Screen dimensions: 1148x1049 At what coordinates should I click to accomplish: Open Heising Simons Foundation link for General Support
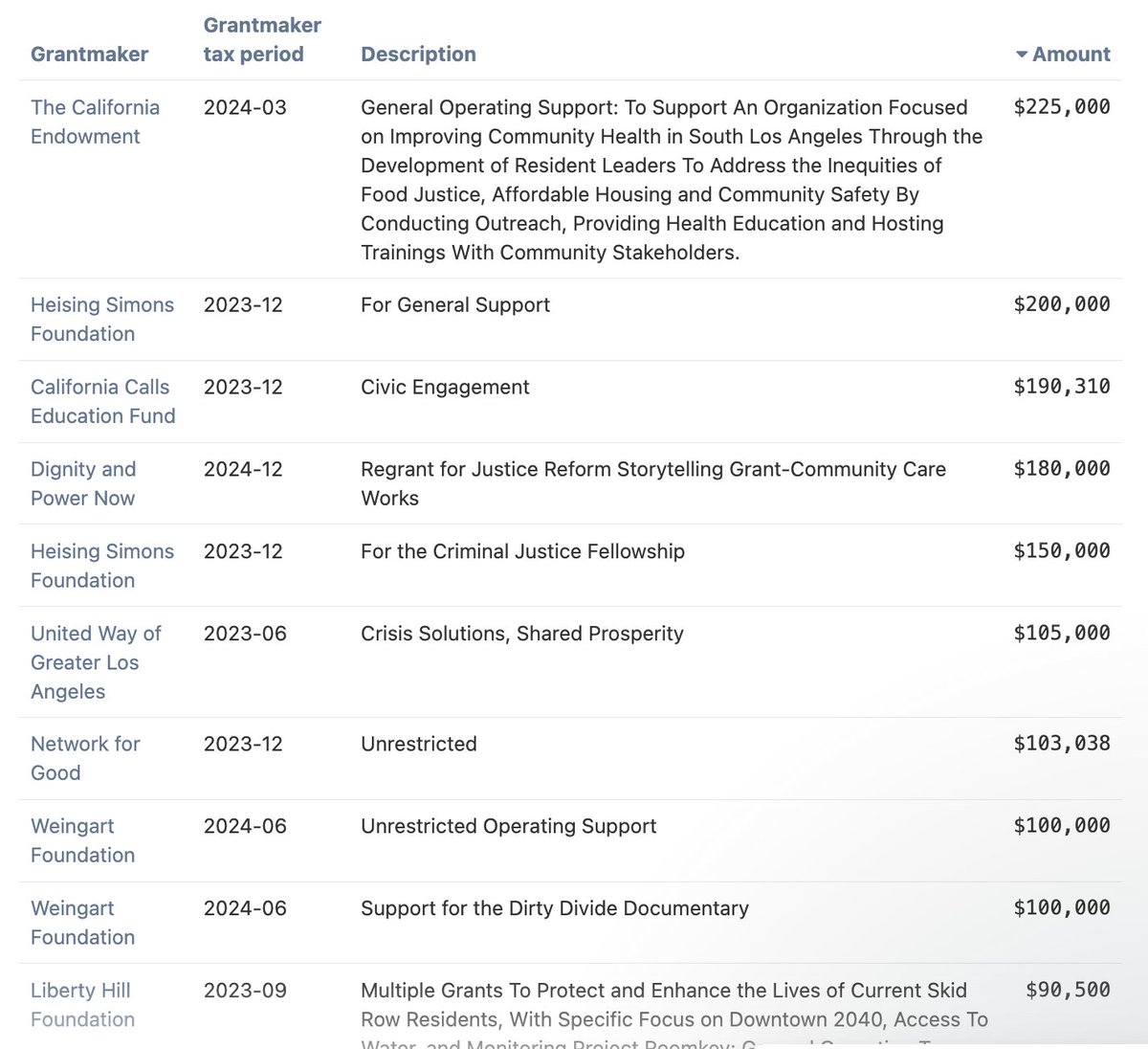click(101, 319)
